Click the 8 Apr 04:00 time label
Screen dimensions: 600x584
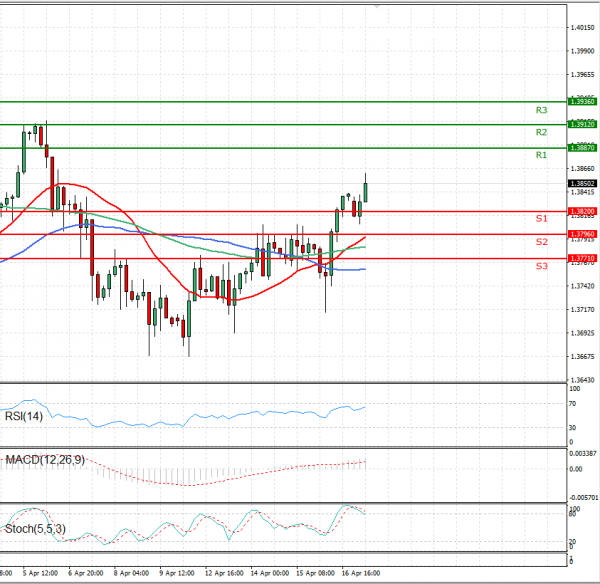[131, 573]
